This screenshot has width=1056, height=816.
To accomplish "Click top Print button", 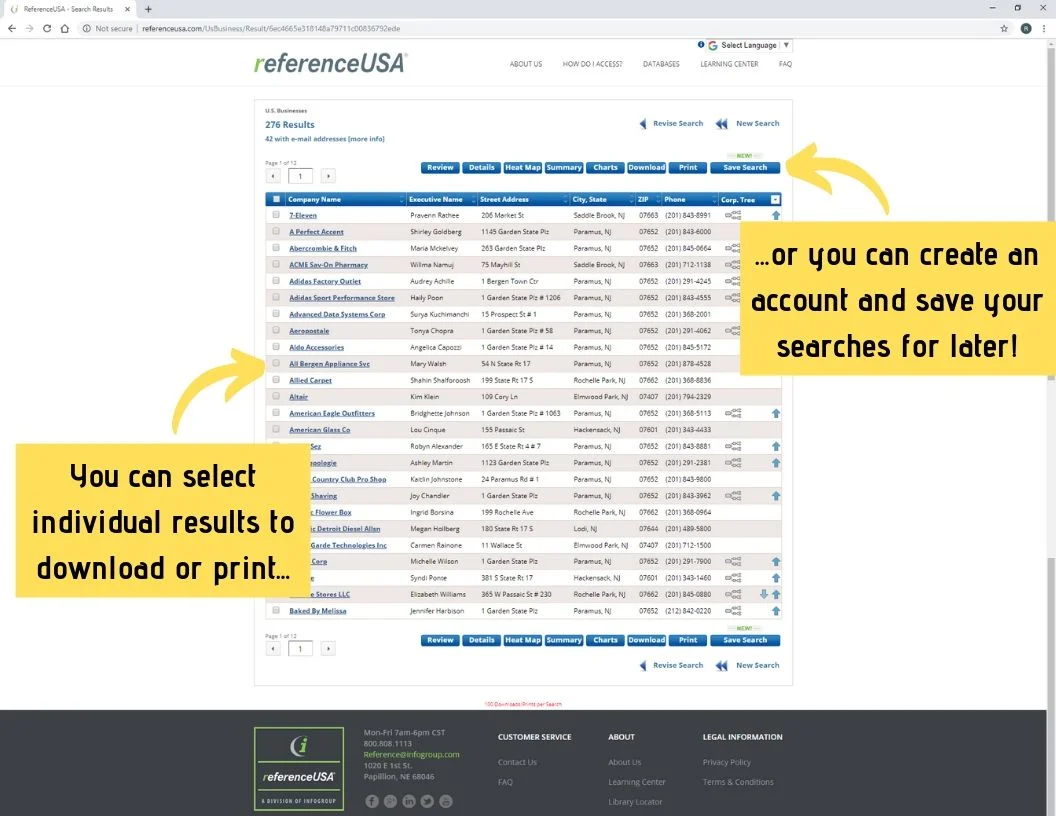I will coord(688,168).
